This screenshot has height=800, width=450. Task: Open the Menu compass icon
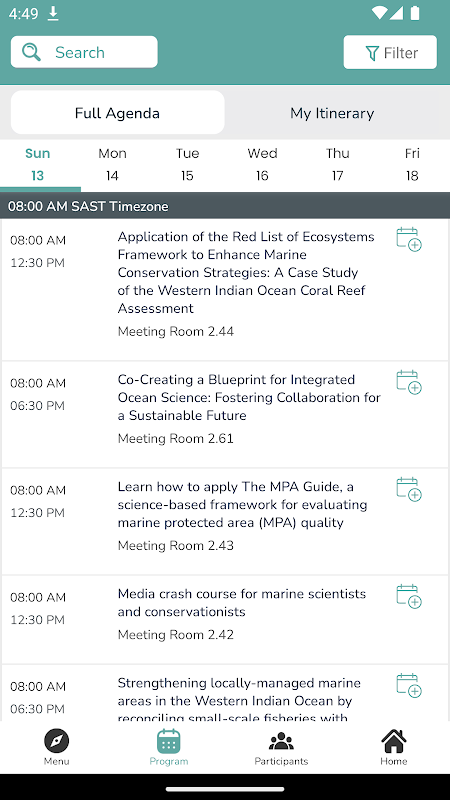point(57,741)
